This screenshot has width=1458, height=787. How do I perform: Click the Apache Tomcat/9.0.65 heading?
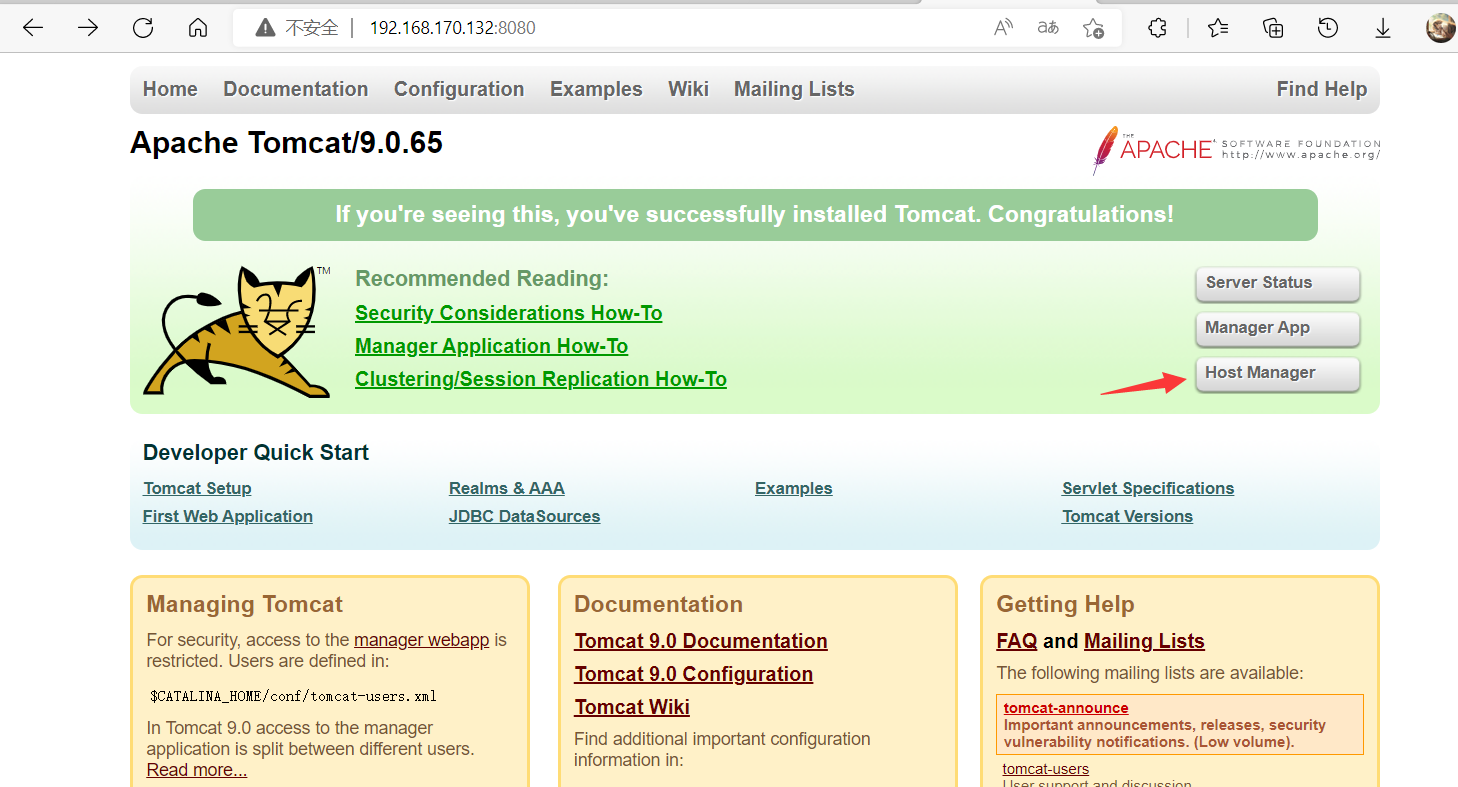tap(286, 143)
